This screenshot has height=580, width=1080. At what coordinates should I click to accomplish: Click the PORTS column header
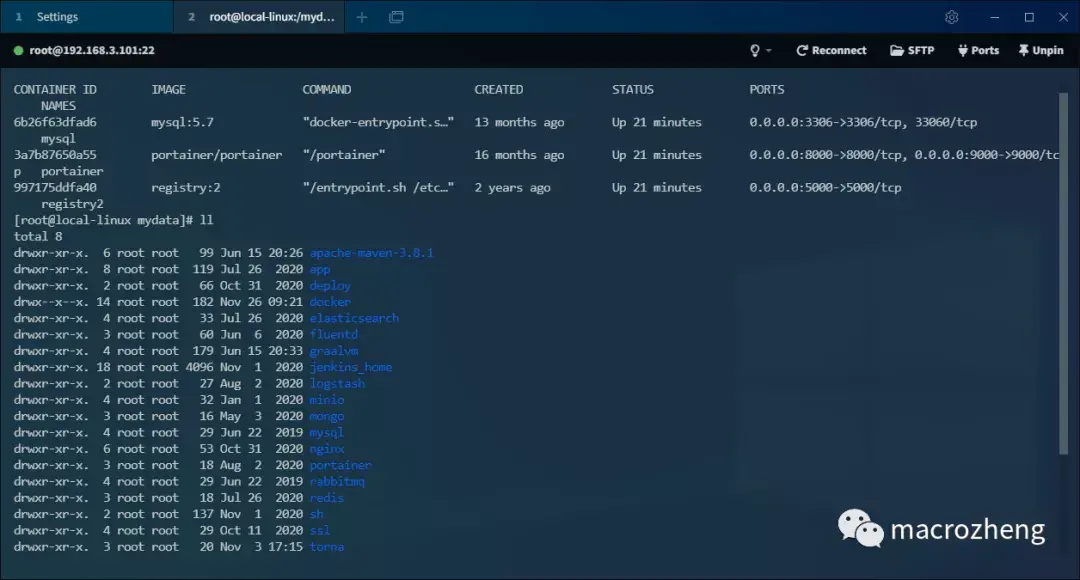767,90
